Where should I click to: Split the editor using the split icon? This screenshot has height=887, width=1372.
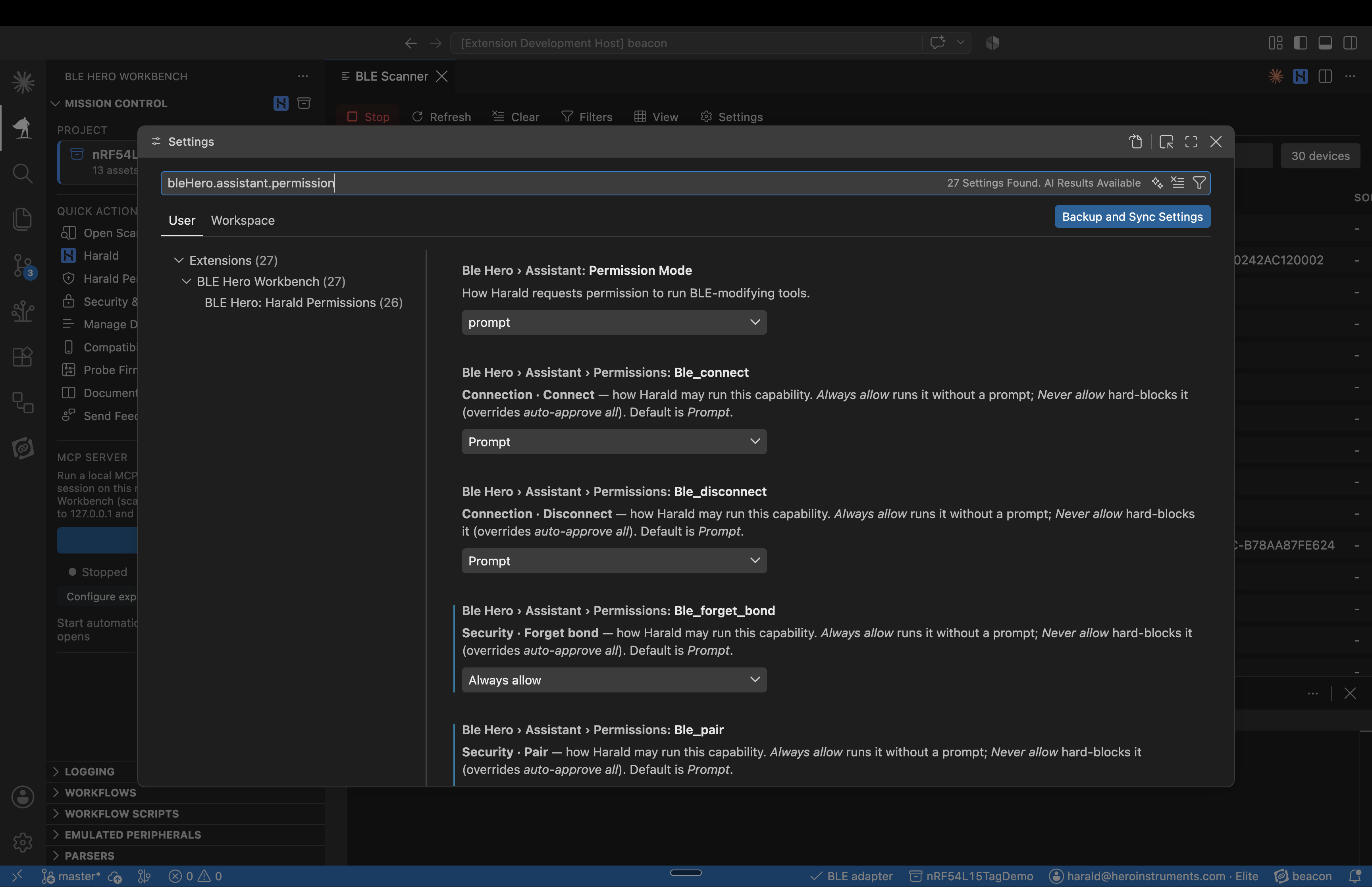[1326, 76]
